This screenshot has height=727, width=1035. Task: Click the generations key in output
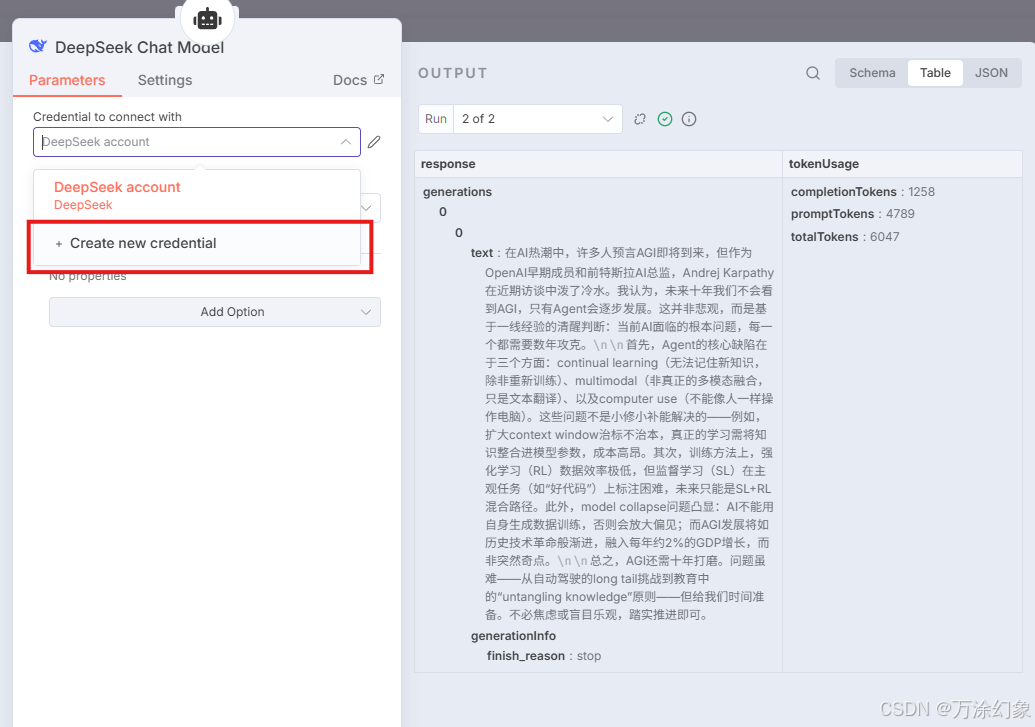457,191
